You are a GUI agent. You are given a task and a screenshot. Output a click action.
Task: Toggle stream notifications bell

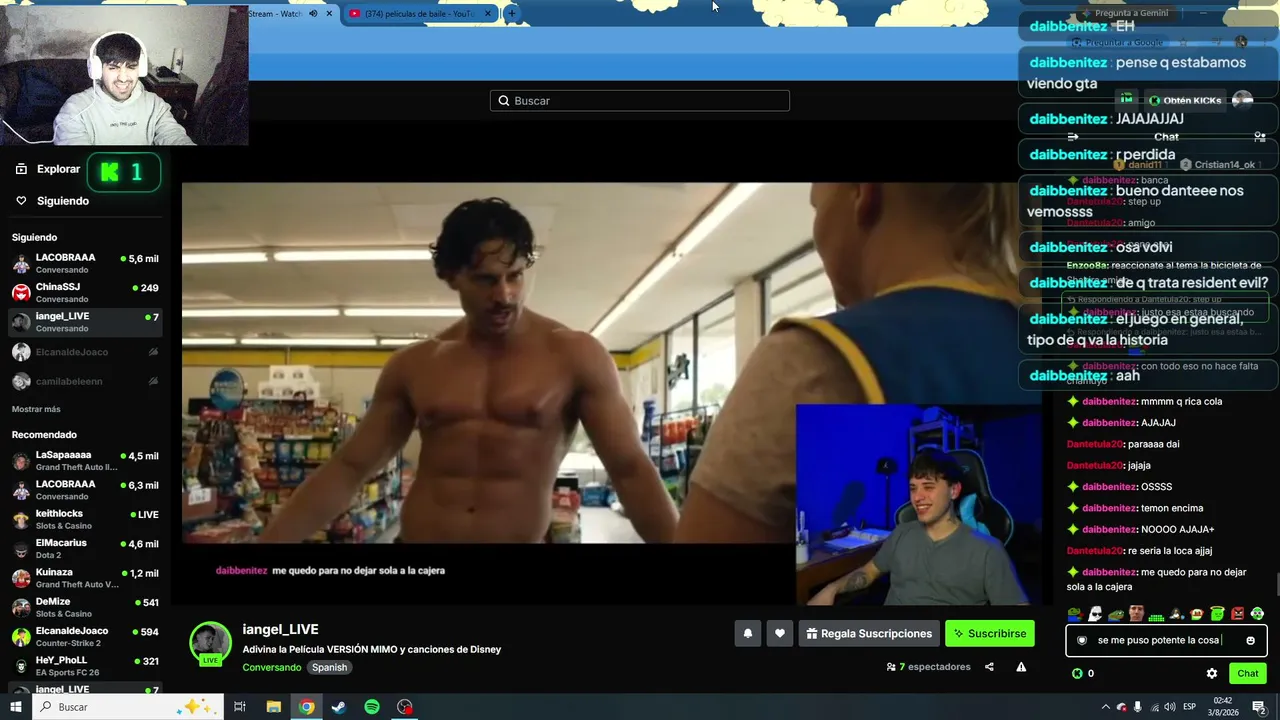click(x=747, y=634)
